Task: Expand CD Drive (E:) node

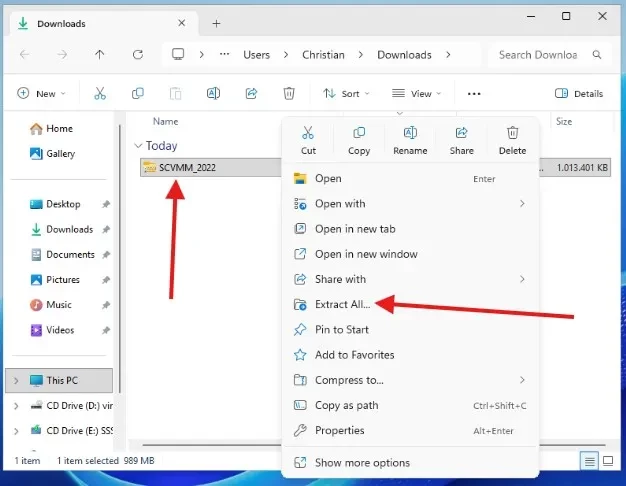Action: click(16, 431)
